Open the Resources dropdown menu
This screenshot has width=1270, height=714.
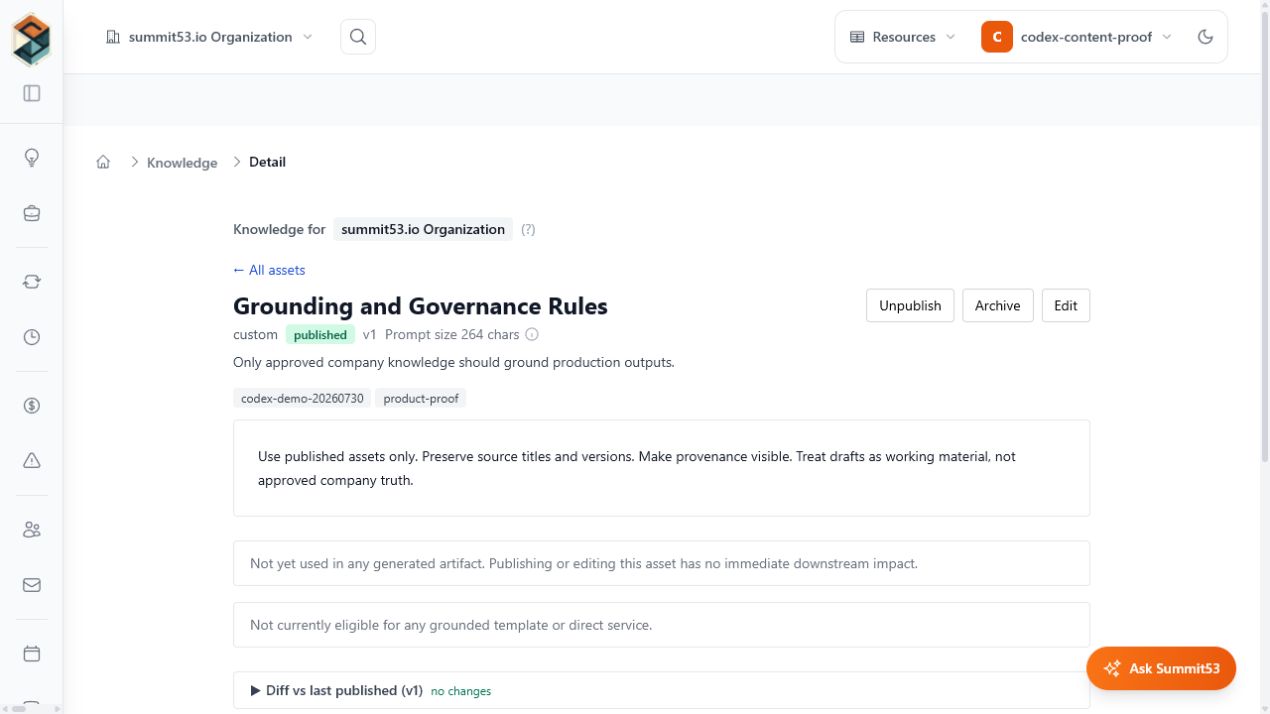[903, 37]
